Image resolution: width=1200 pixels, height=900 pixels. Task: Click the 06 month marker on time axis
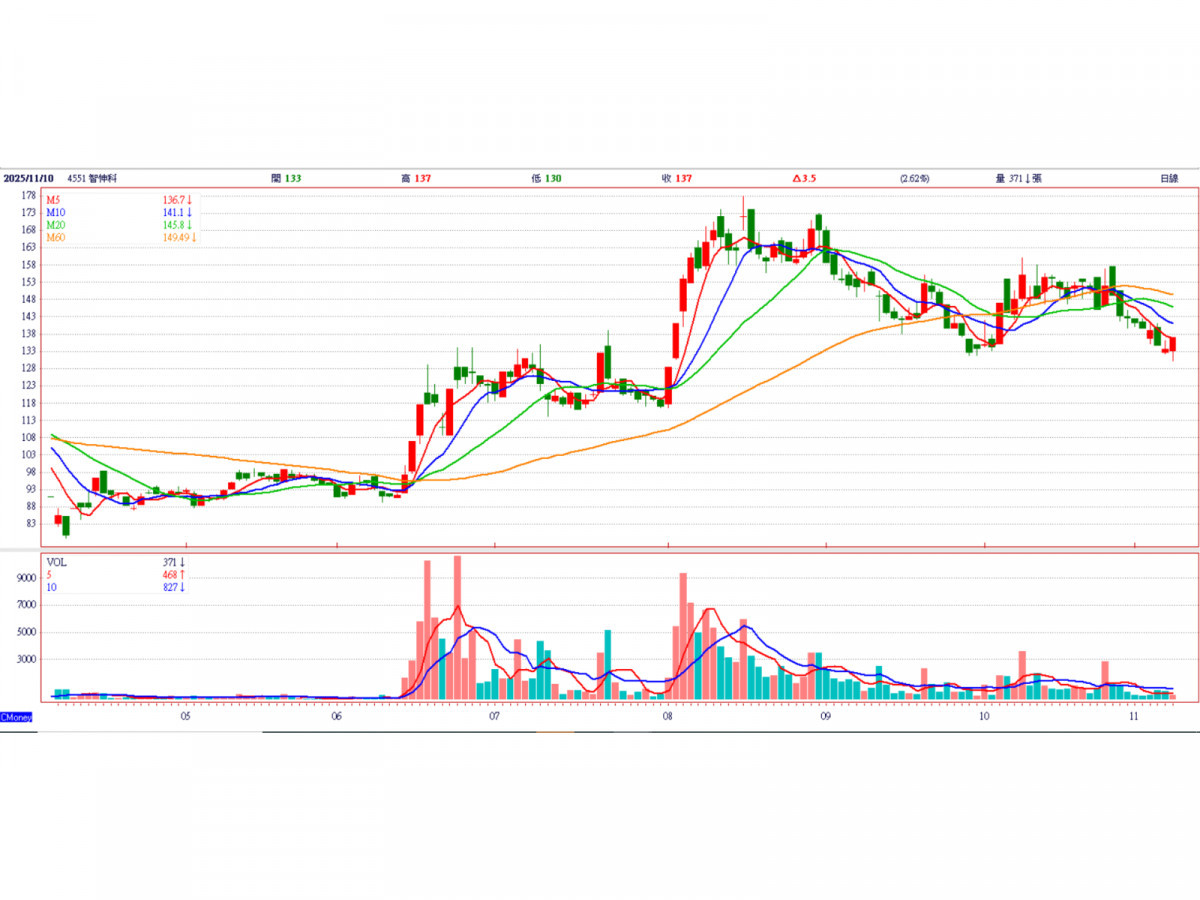337,717
